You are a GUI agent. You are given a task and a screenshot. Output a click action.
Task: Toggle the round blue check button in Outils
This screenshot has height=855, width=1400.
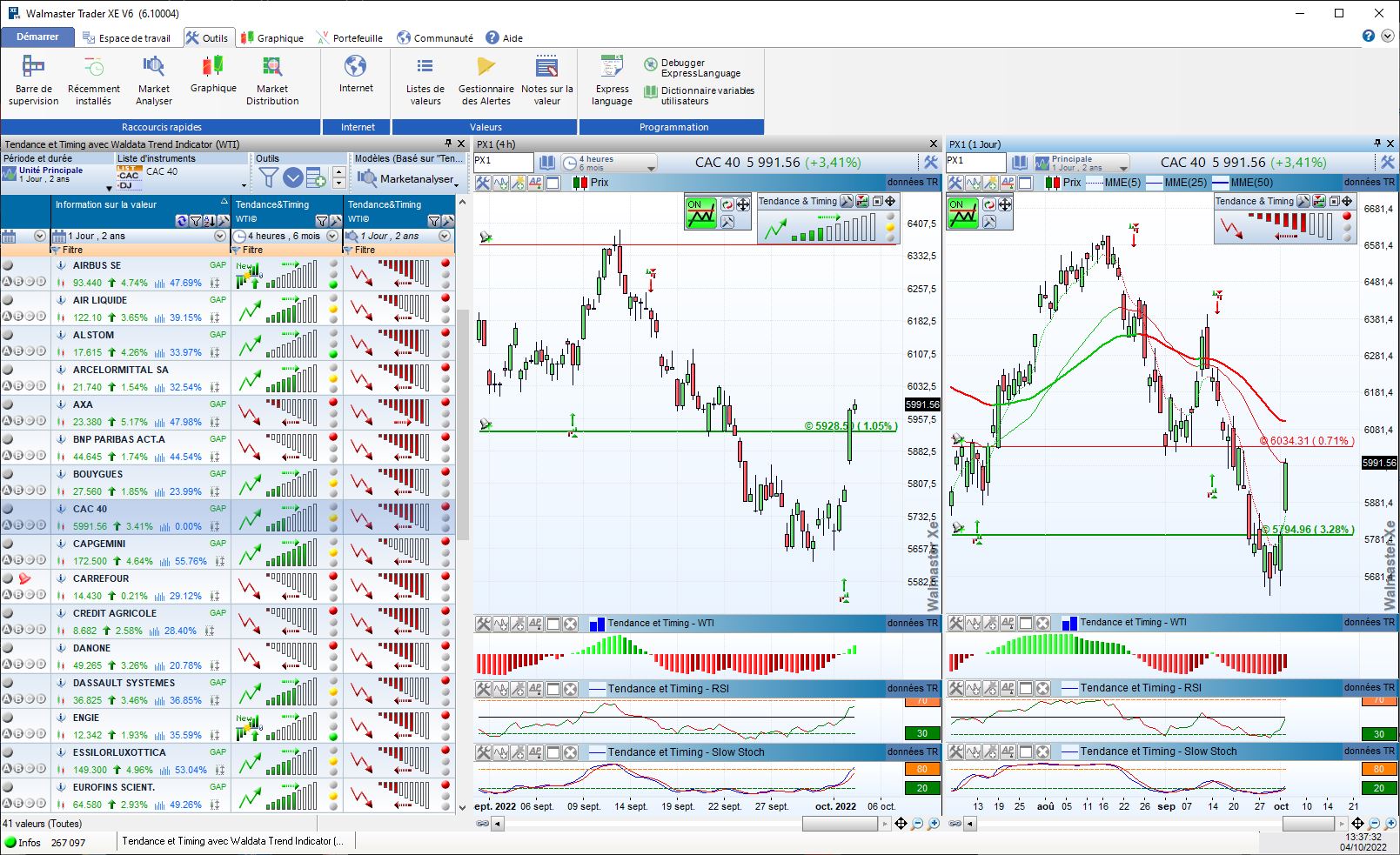tap(293, 177)
